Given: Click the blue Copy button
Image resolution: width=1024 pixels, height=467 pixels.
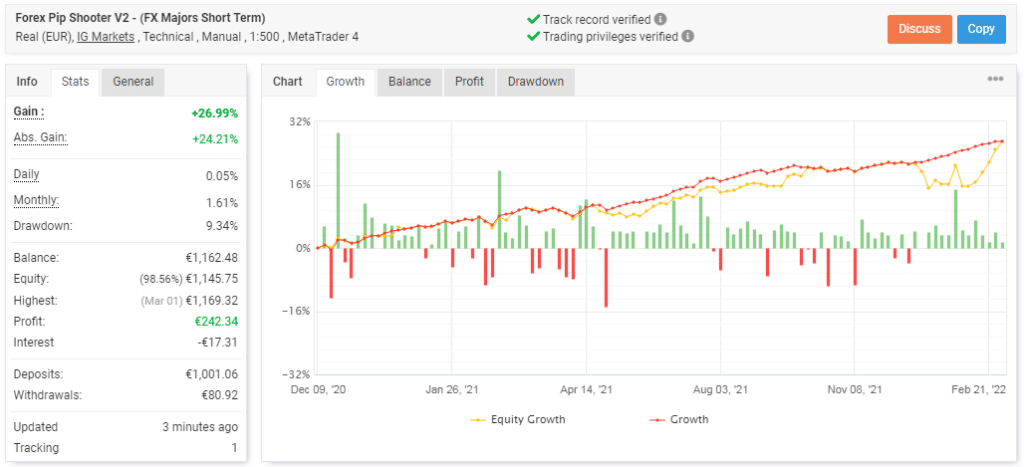Looking at the screenshot, I should tap(981, 29).
